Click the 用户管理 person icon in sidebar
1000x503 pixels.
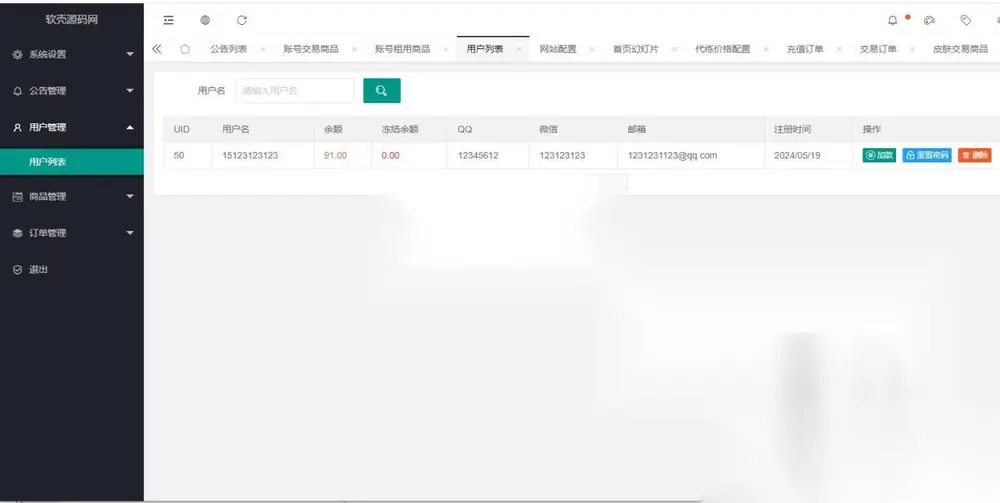[x=18, y=128]
